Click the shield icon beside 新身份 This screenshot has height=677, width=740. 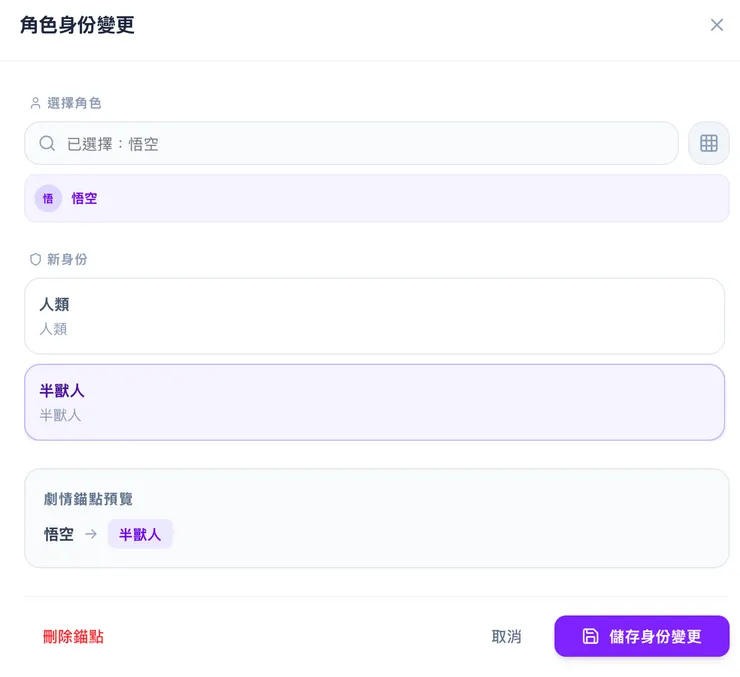click(x=35, y=259)
